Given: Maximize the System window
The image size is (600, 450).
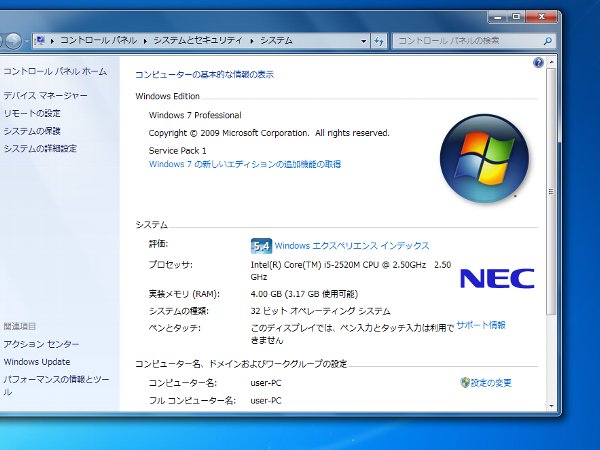Looking at the screenshot, I should pos(516,17).
